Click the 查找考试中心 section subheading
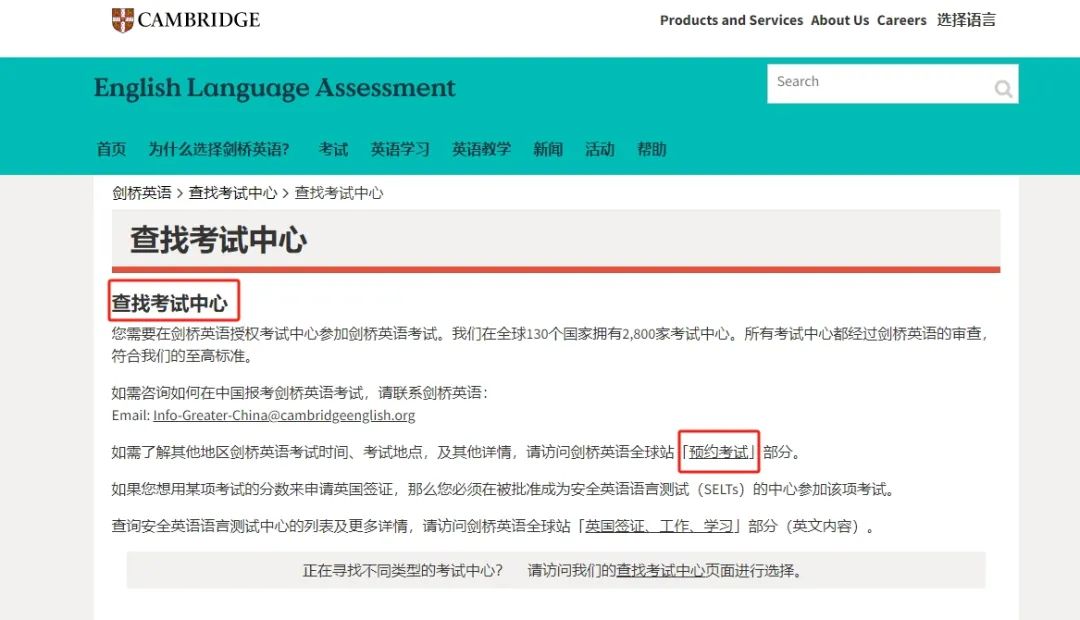This screenshot has height=620, width=1080. point(169,303)
